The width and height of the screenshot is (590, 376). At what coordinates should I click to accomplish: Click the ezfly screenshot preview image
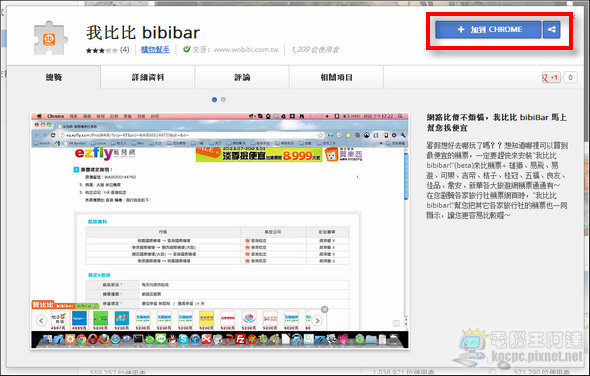(220, 230)
